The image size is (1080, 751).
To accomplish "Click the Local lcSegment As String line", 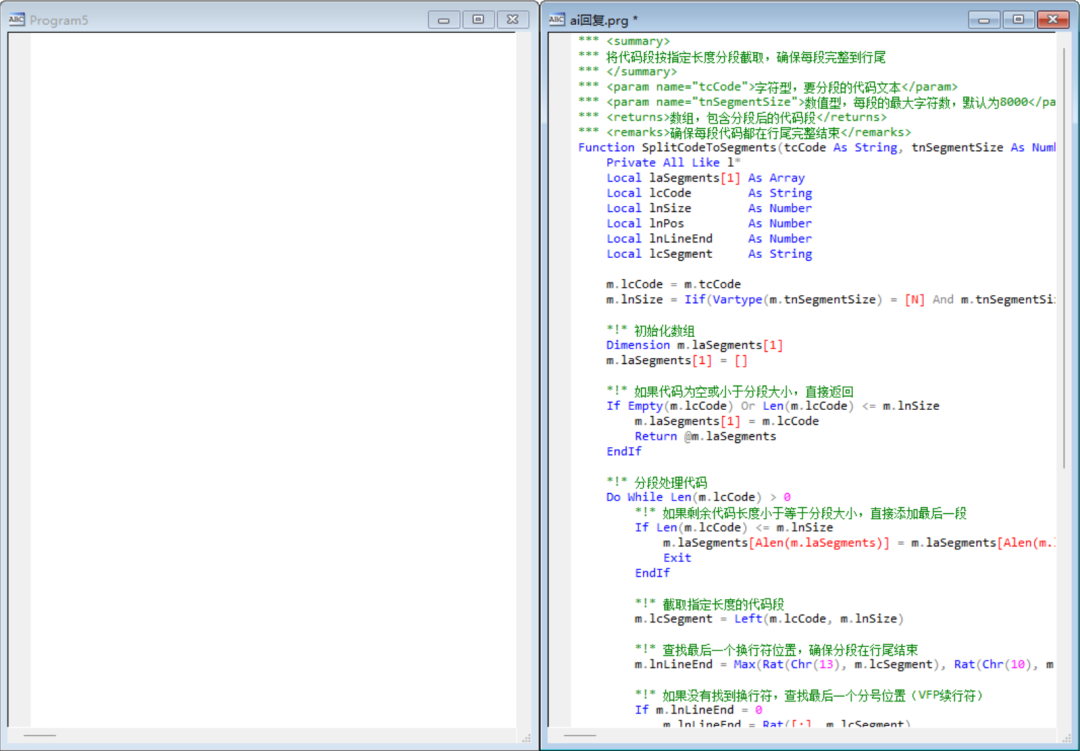I will (x=709, y=254).
